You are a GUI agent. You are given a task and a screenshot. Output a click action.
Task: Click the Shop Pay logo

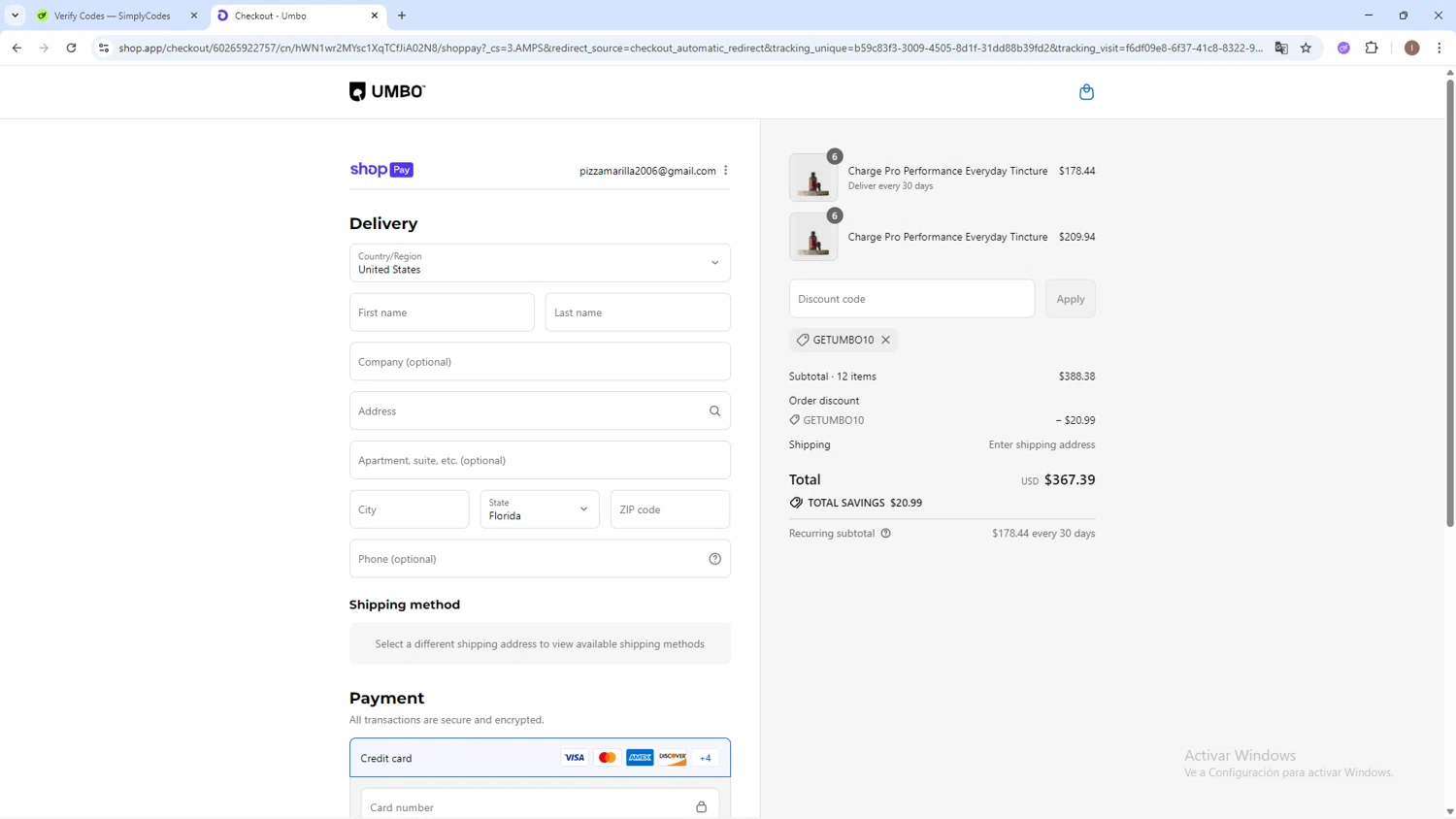[381, 170]
